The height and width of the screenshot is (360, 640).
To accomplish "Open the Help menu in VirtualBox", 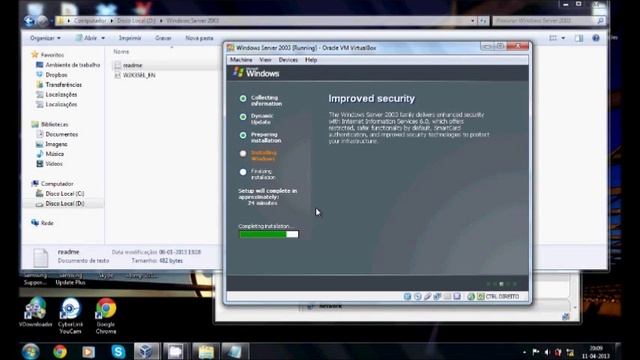I will [x=311, y=60].
